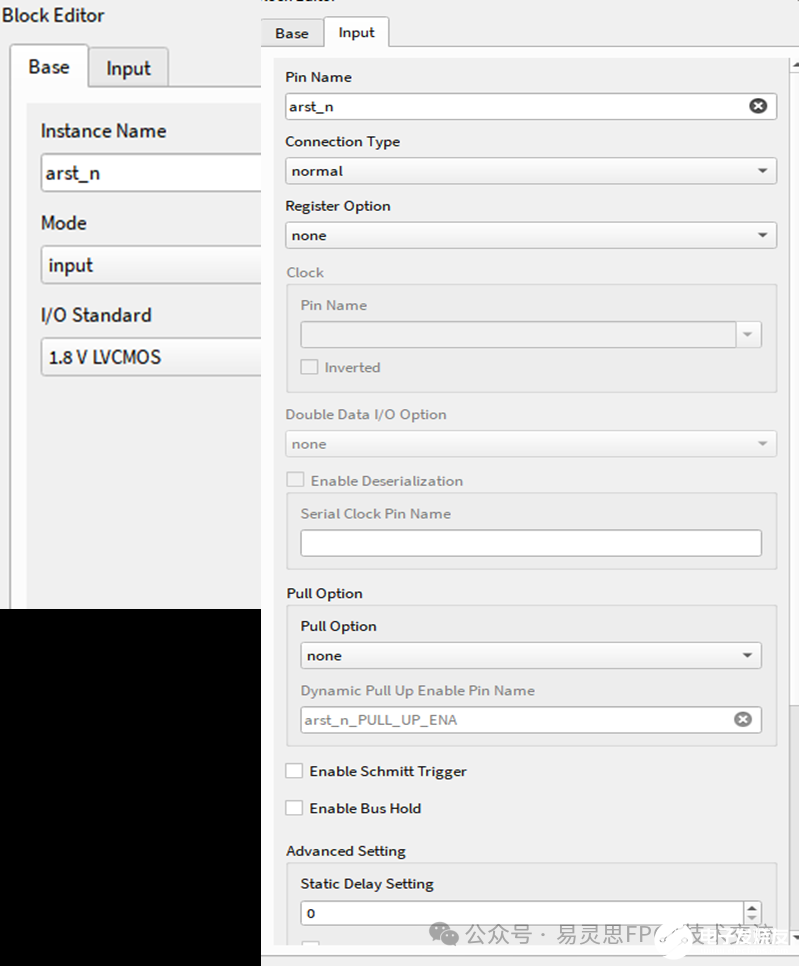Switch to Base tab in right panel
This screenshot has height=966, width=799.
(x=292, y=33)
